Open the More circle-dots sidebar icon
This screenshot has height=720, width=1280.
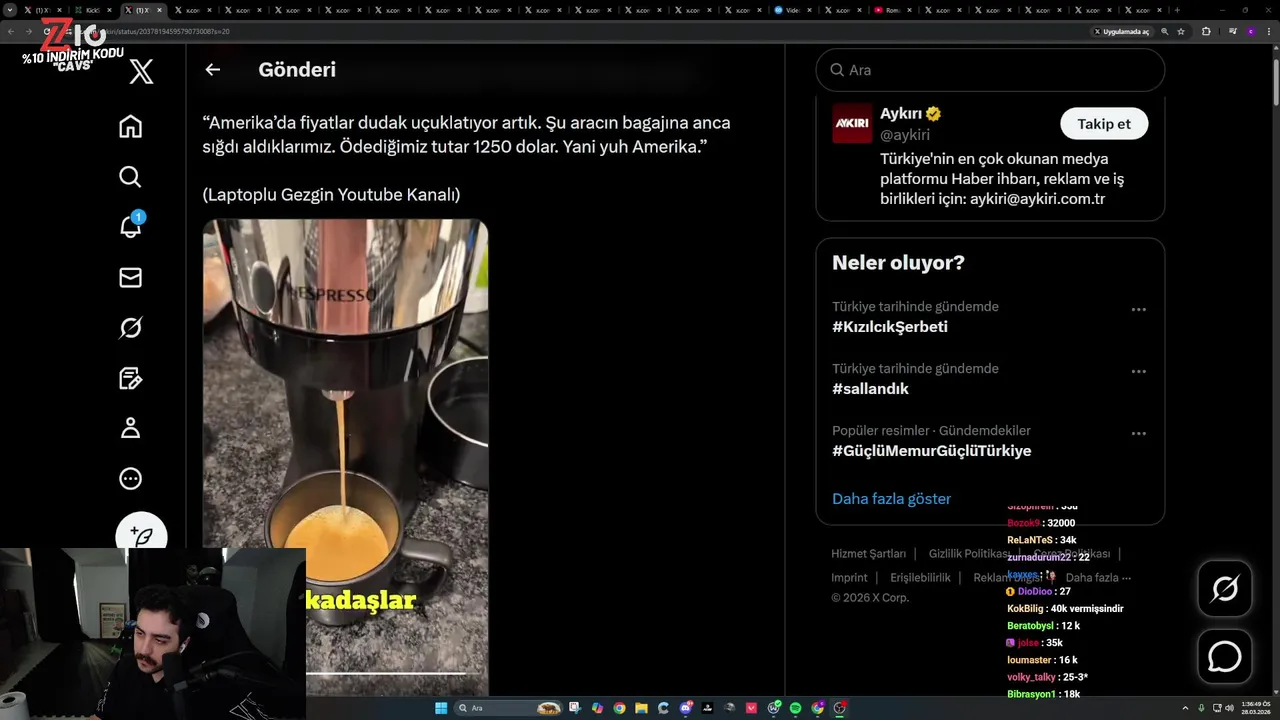tap(130, 478)
